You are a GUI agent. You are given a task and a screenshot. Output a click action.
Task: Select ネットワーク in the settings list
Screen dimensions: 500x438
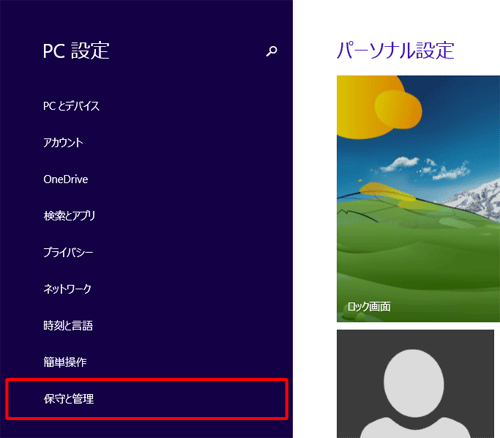67,289
